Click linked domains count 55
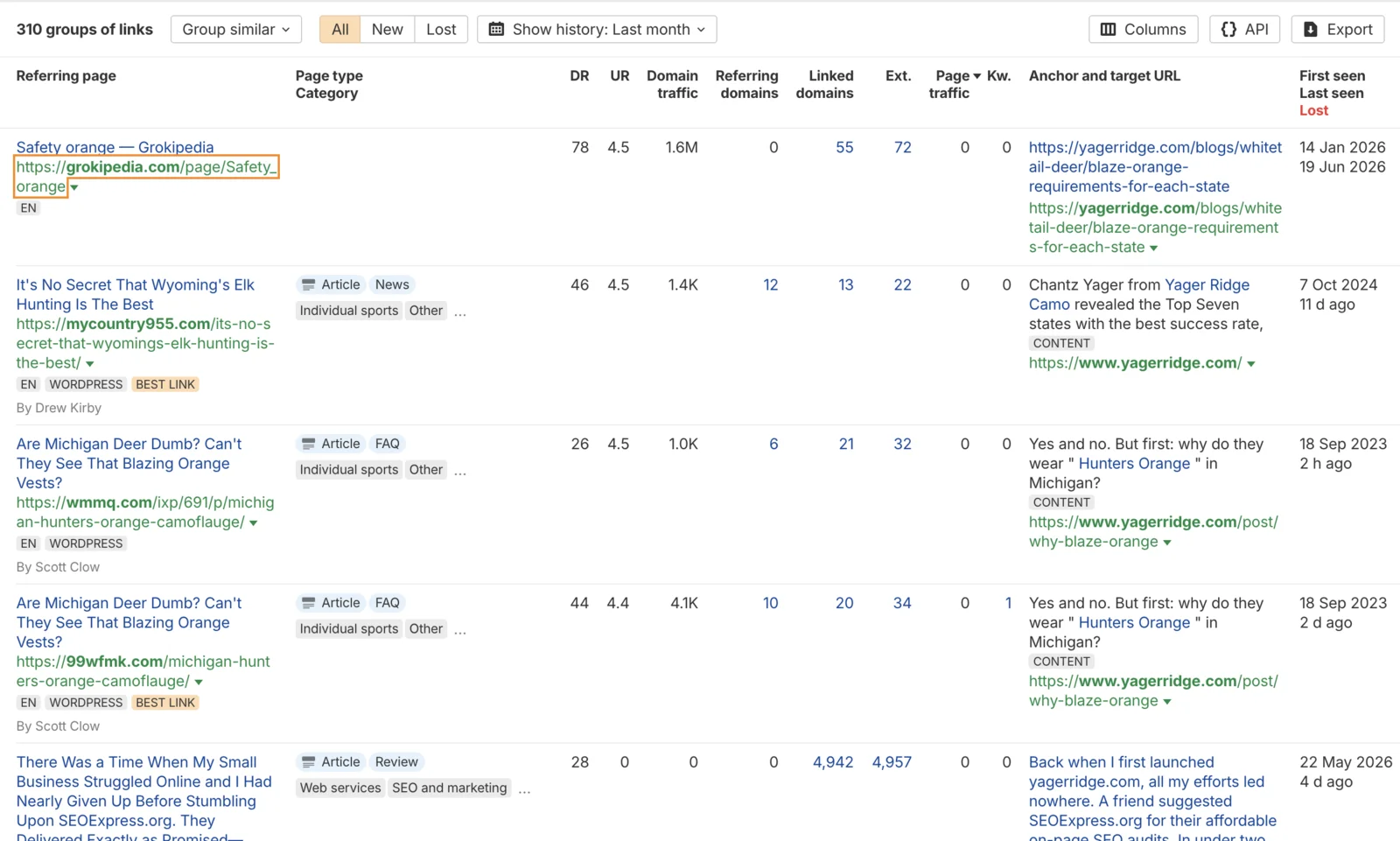The image size is (1400, 841). click(x=844, y=147)
